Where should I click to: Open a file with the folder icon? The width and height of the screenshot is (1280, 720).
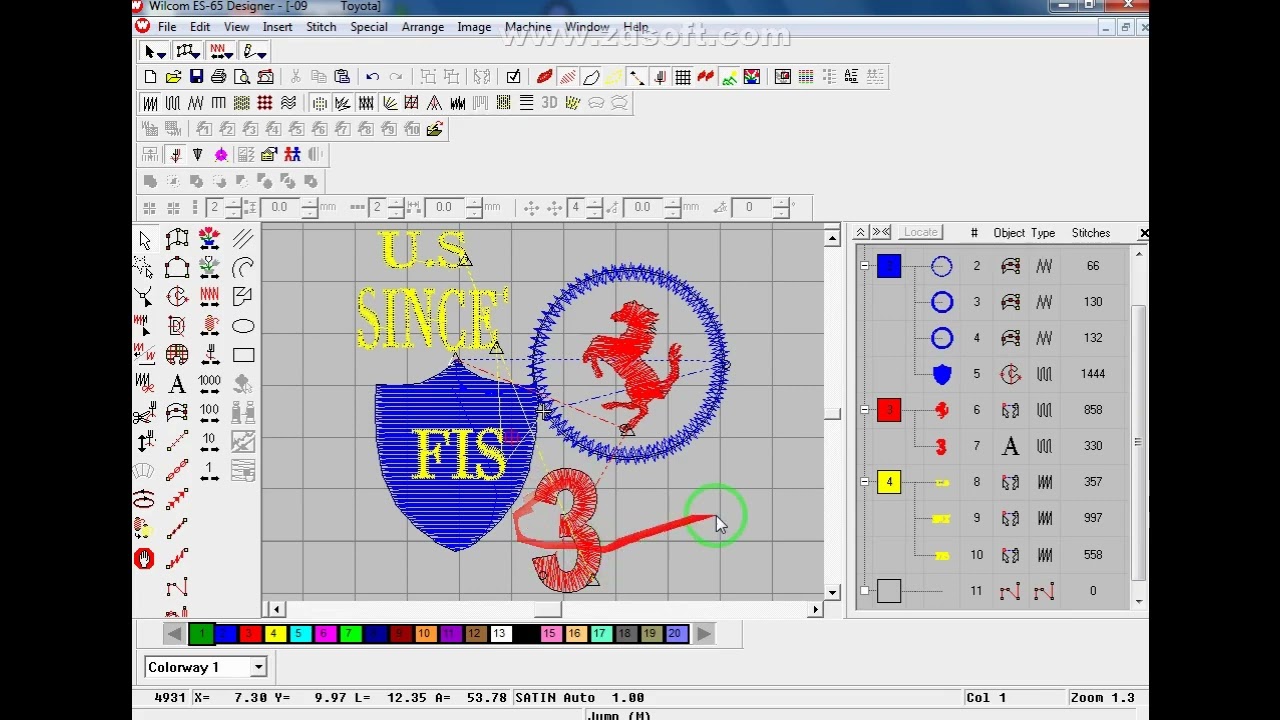pos(173,77)
